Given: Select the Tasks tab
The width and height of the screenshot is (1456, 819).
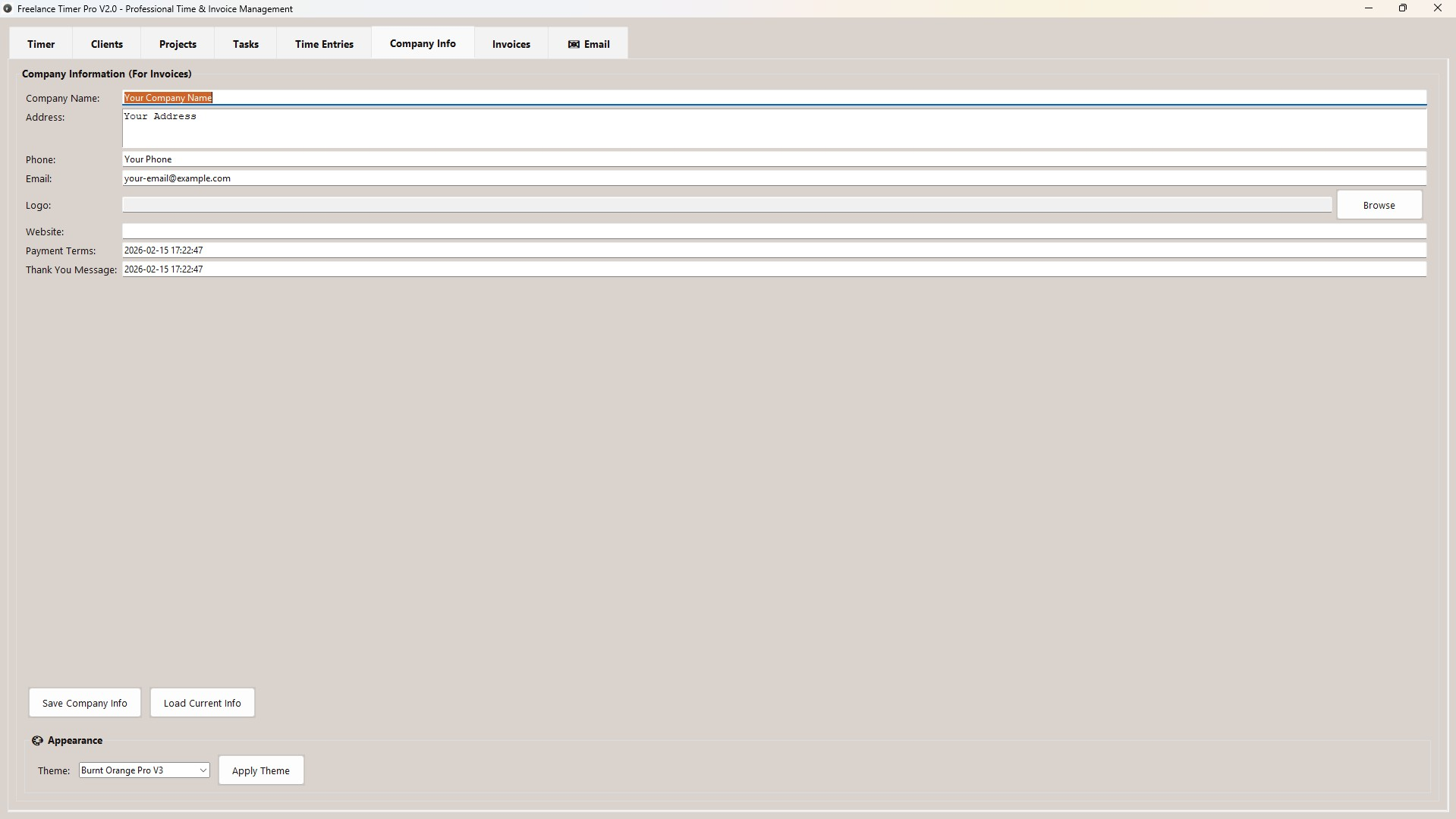Looking at the screenshot, I should pos(245,44).
